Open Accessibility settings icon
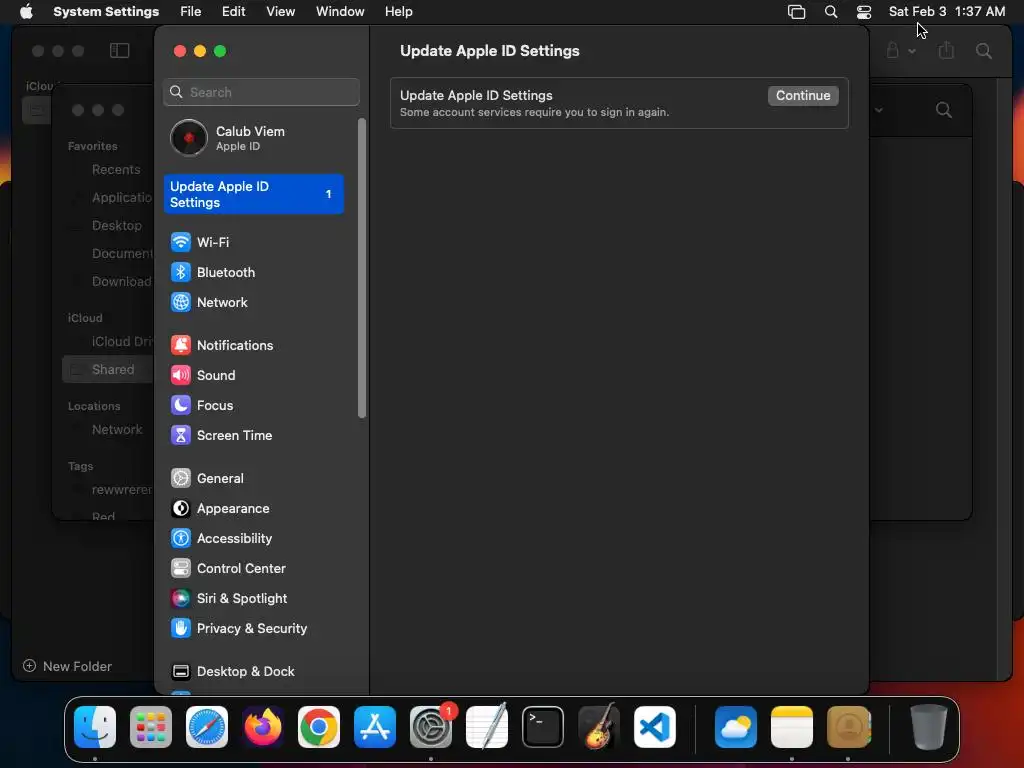Image resolution: width=1024 pixels, height=768 pixels. coord(180,539)
